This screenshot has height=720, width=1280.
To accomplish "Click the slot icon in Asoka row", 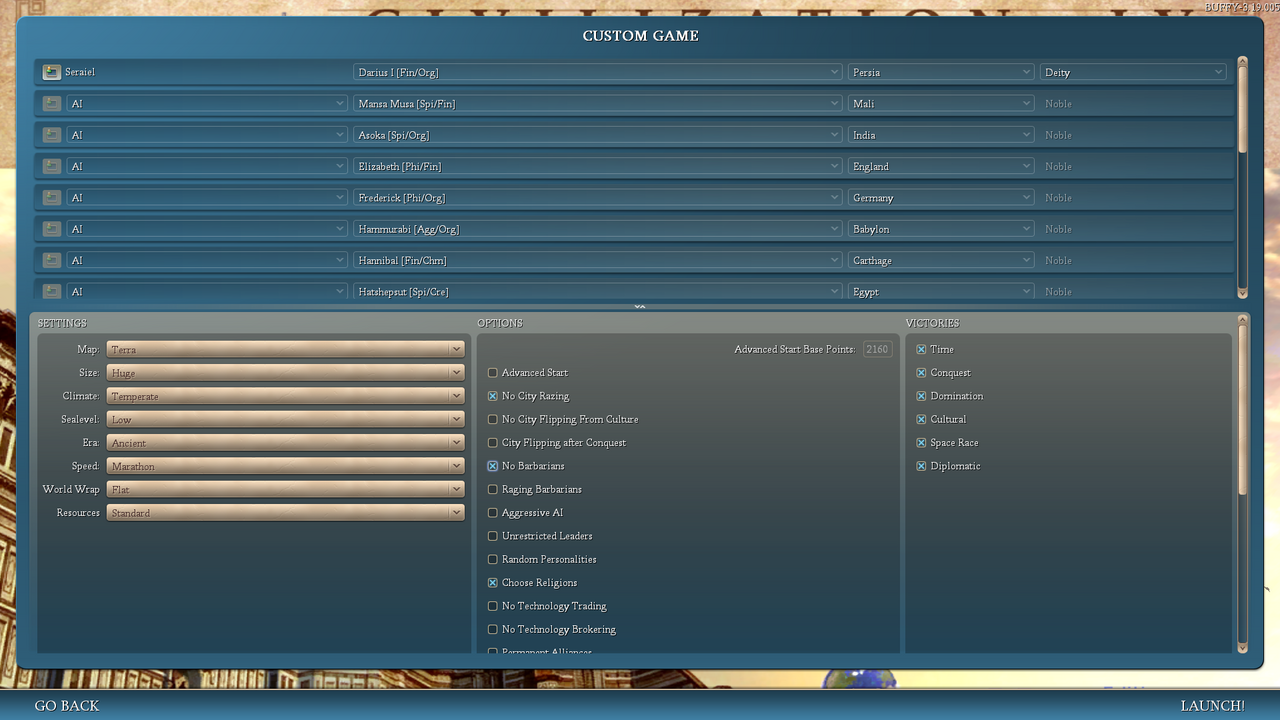I will click(x=52, y=135).
